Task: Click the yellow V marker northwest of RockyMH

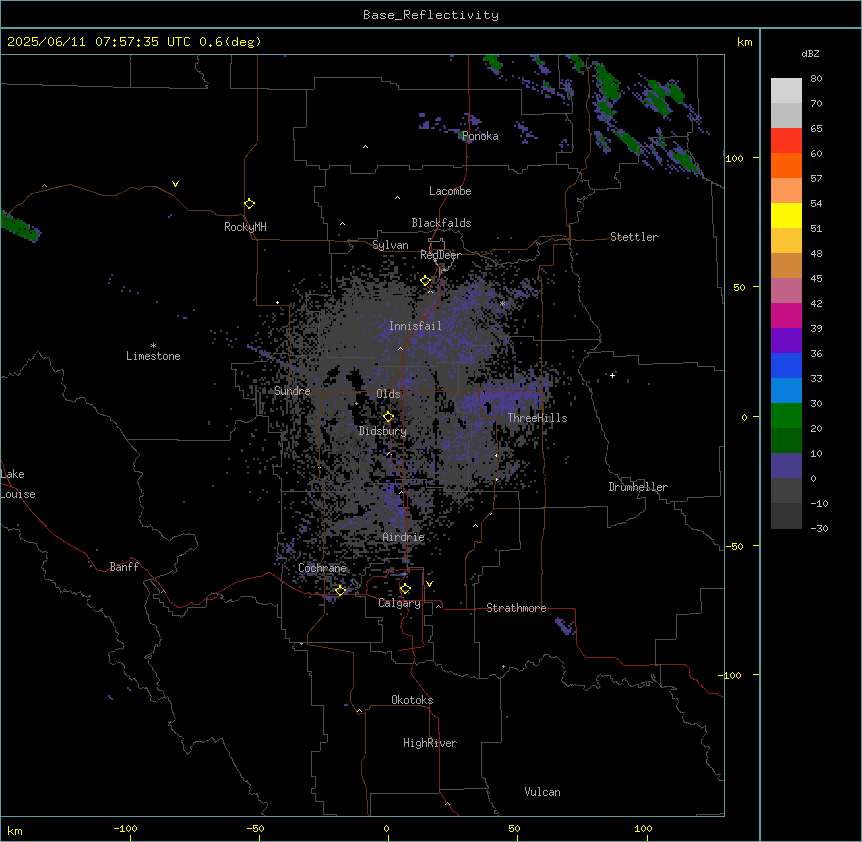Action: pos(175,184)
